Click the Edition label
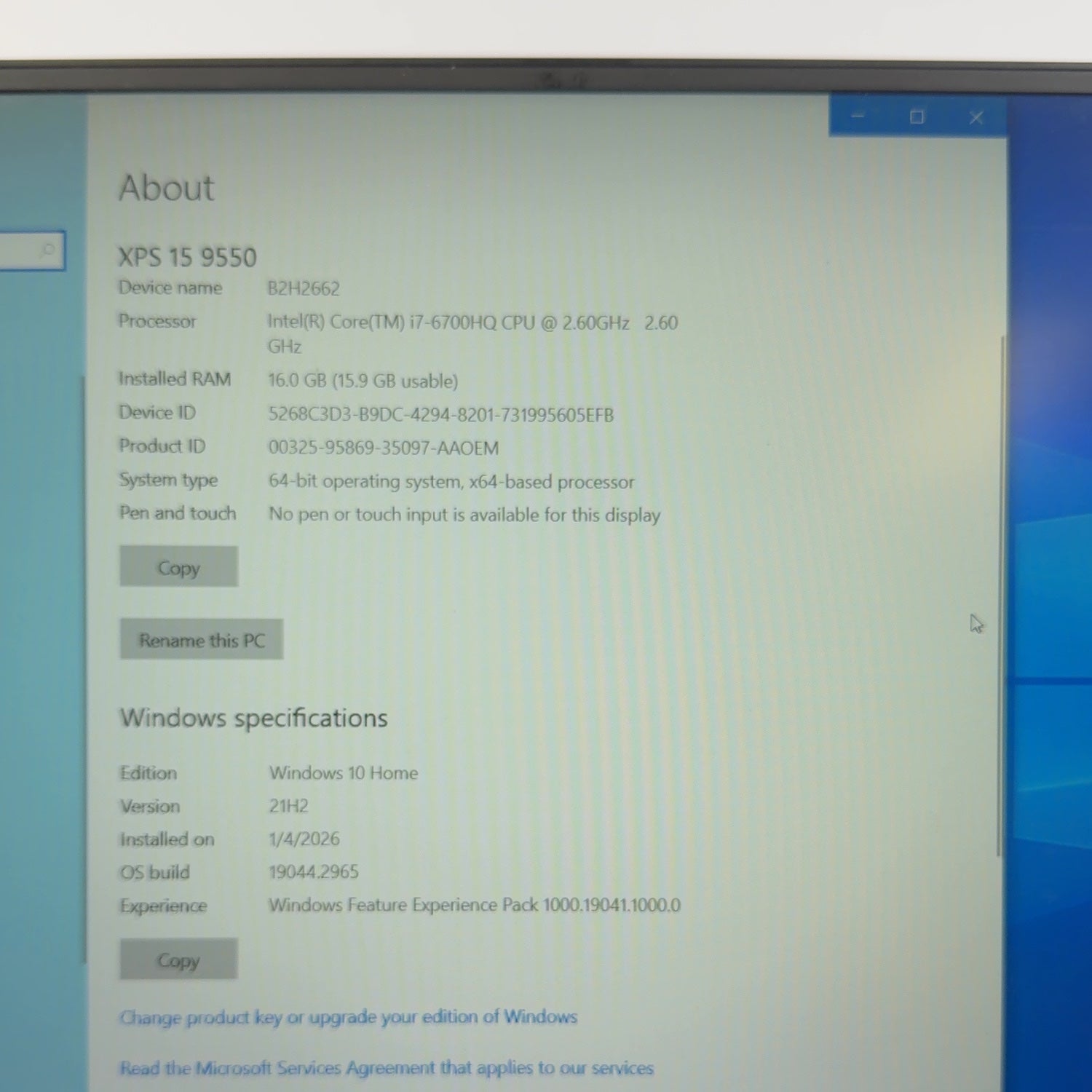This screenshot has height=1092, width=1092. pos(149,772)
